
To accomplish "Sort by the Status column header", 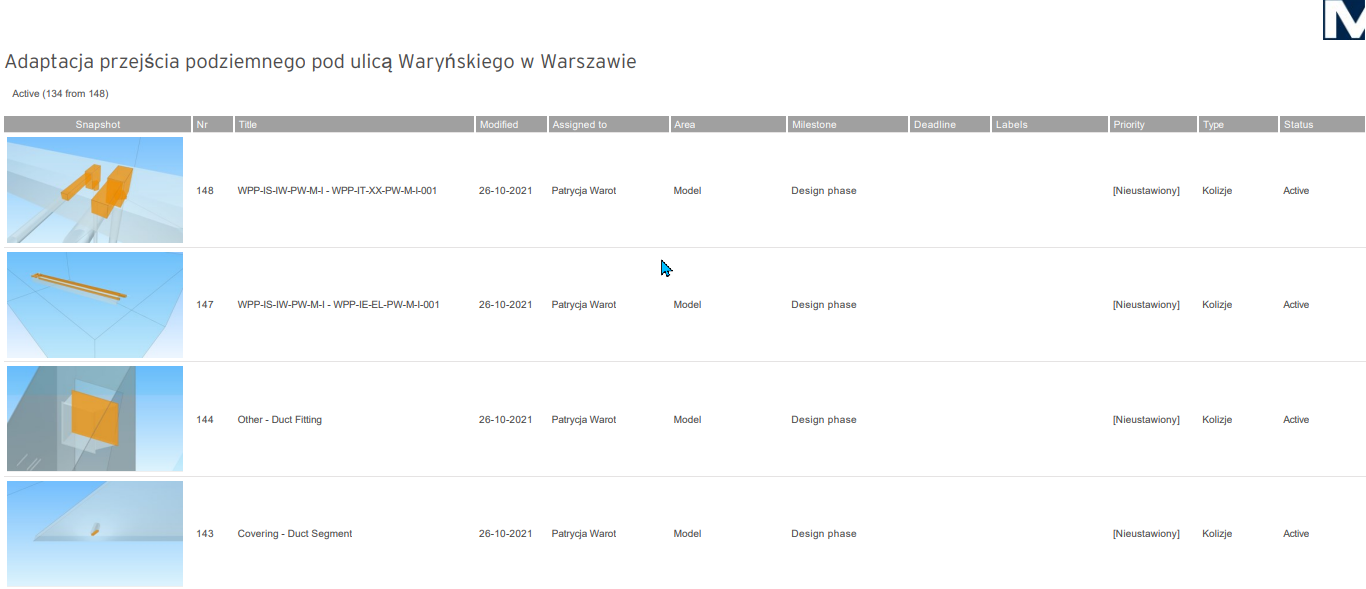I will [x=1322, y=125].
